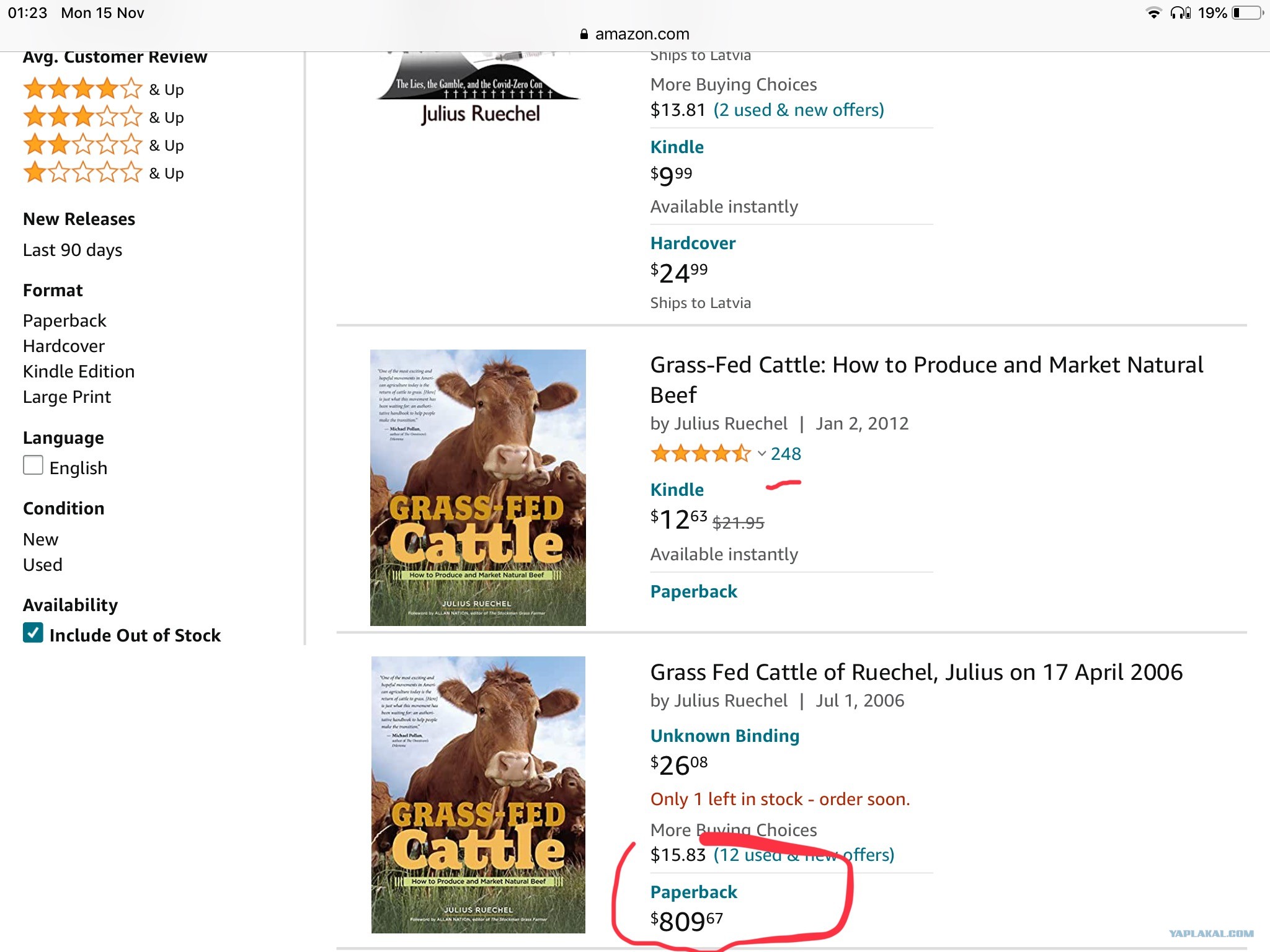Tap the Avg. Customer Review heading
This screenshot has width=1270, height=952.
pos(115,57)
